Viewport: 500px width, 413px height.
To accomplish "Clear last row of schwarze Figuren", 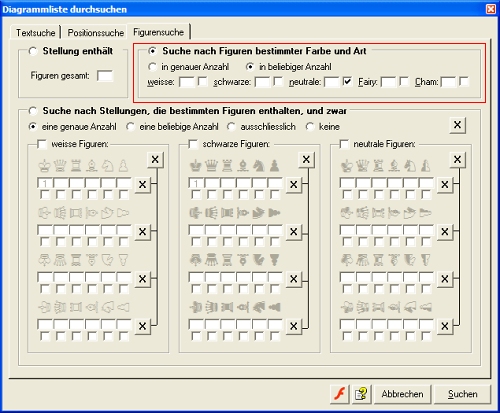I will point(293,326).
